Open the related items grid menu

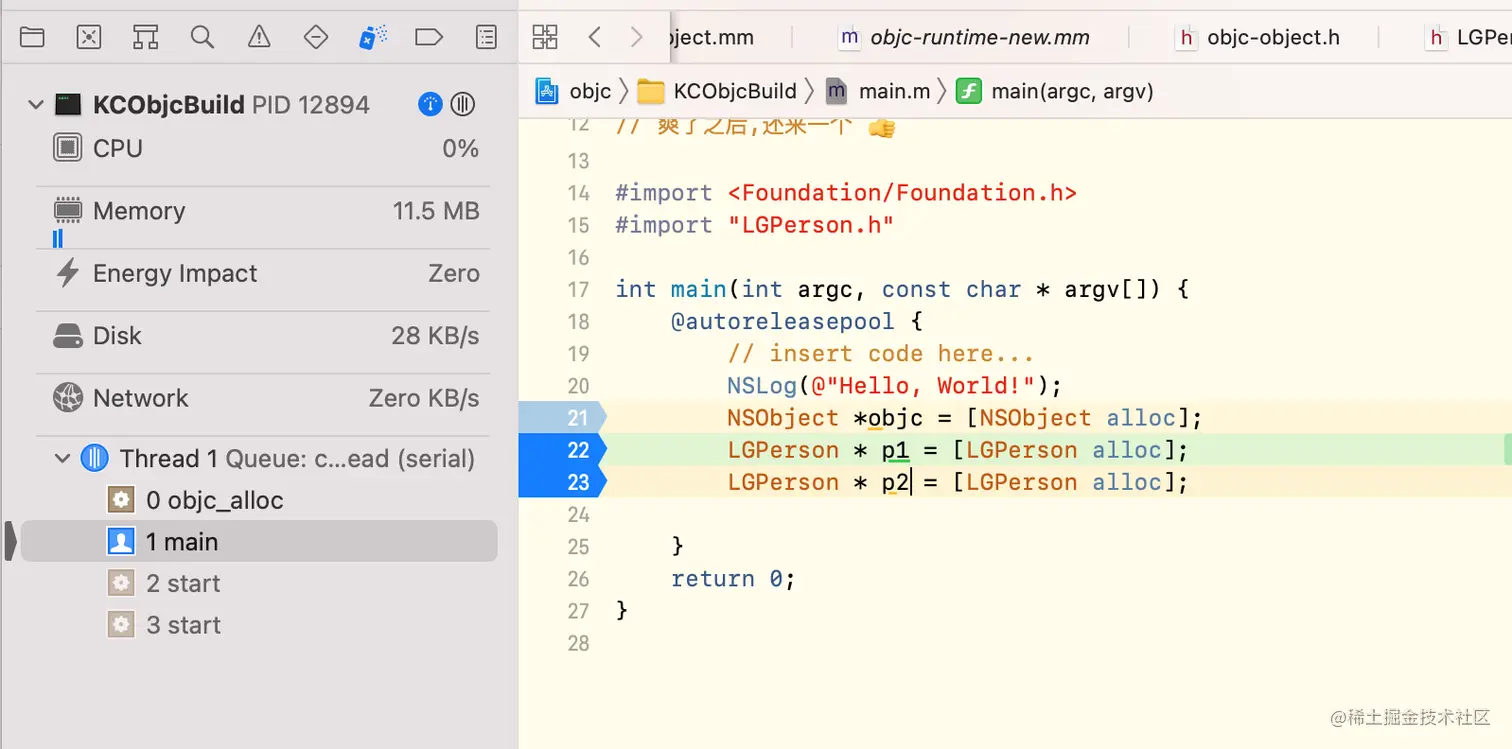pos(545,37)
